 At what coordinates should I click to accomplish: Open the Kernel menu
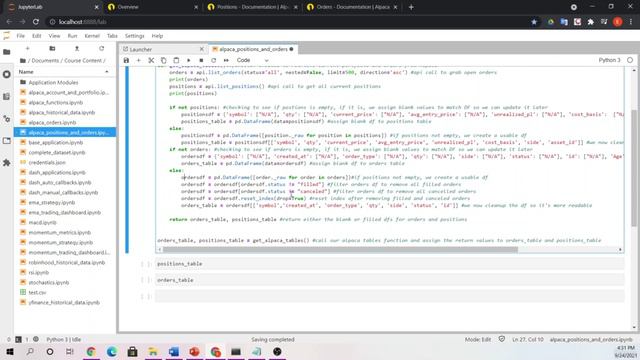point(92,36)
